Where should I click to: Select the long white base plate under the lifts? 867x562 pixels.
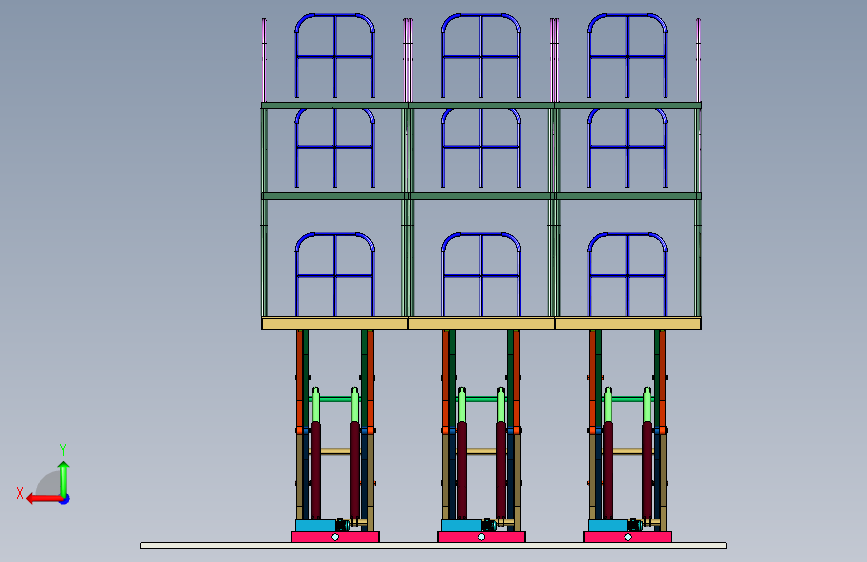pyautogui.click(x=434, y=545)
